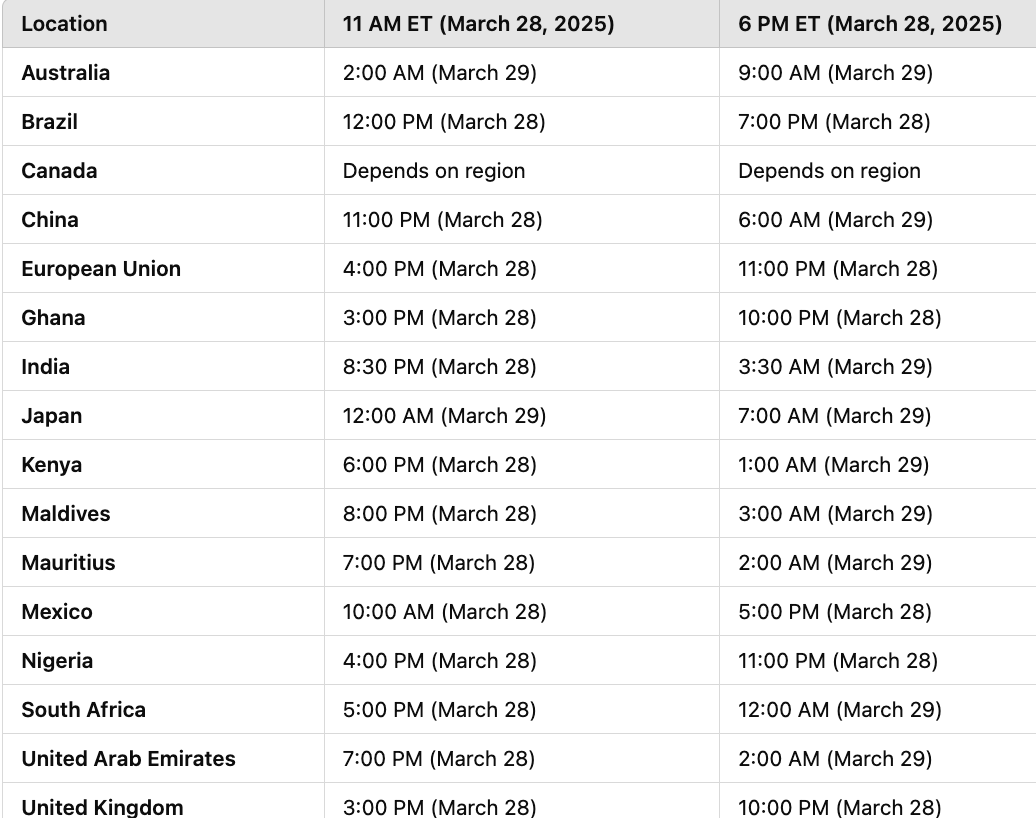Click the United Arab Emirates row label
This screenshot has height=818, width=1036.
[x=128, y=758]
